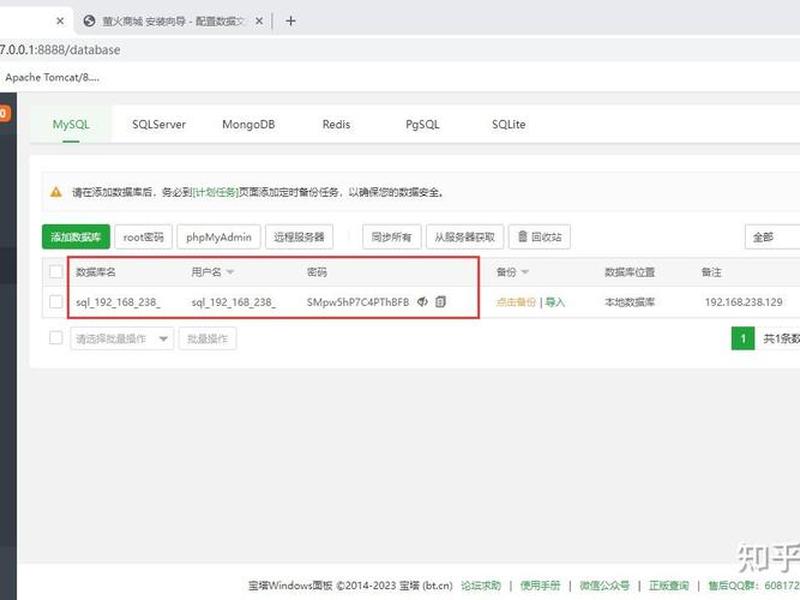Click the remark 192.168.238.129
This screenshot has width=800, height=600.
tap(743, 302)
